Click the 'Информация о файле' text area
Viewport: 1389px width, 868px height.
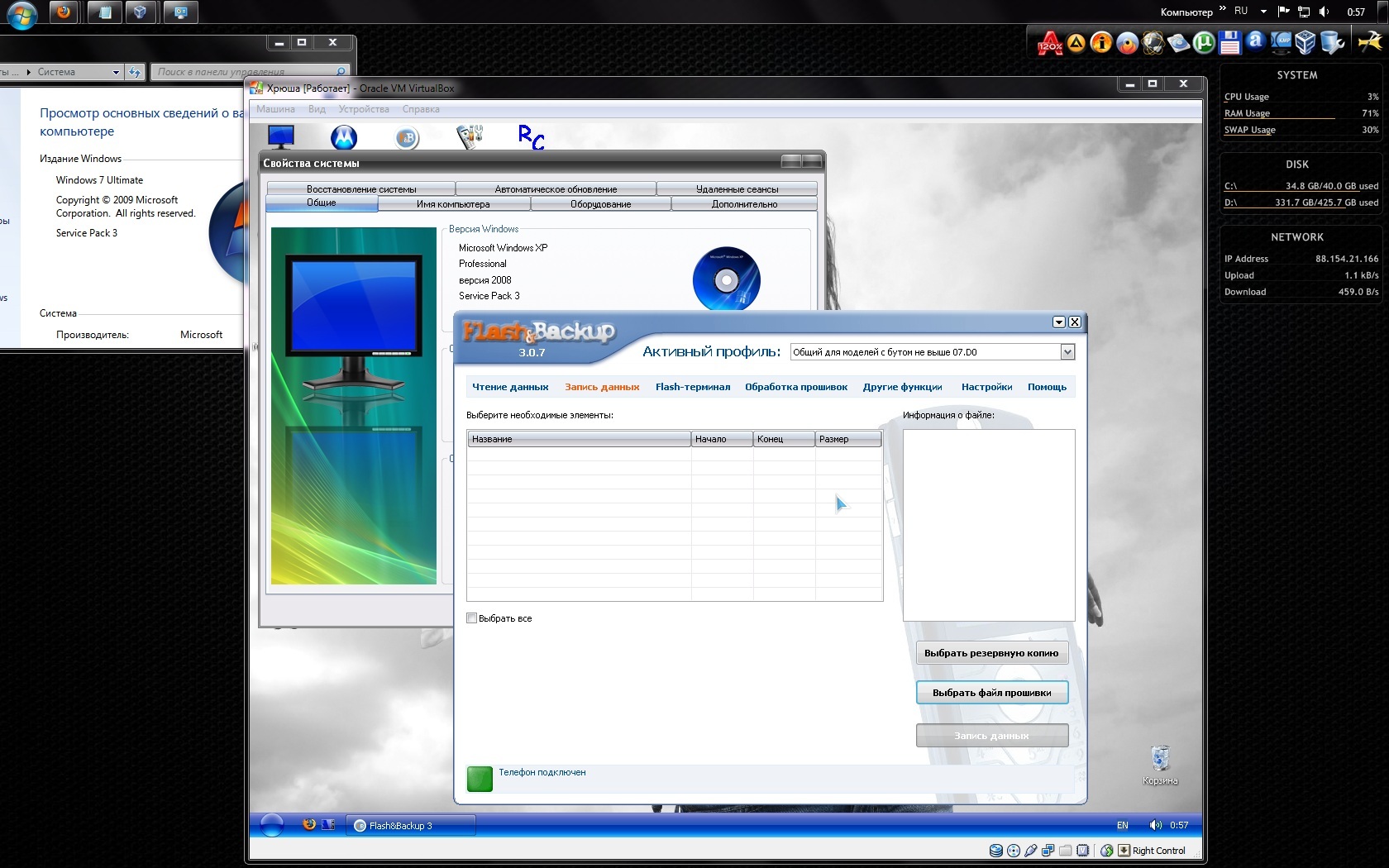(989, 525)
